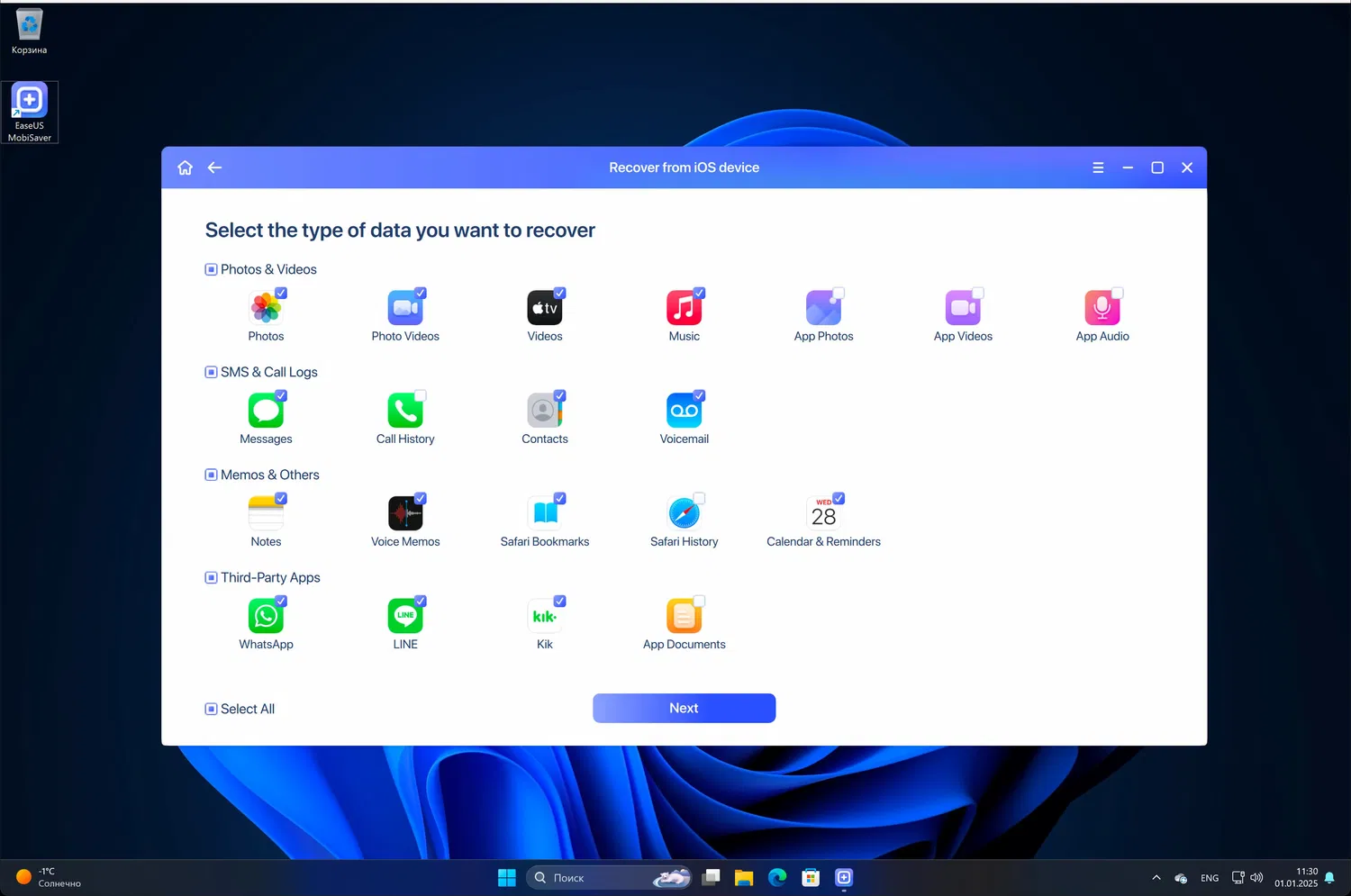Select the Contacts icon
1351x896 pixels.
coord(545,411)
